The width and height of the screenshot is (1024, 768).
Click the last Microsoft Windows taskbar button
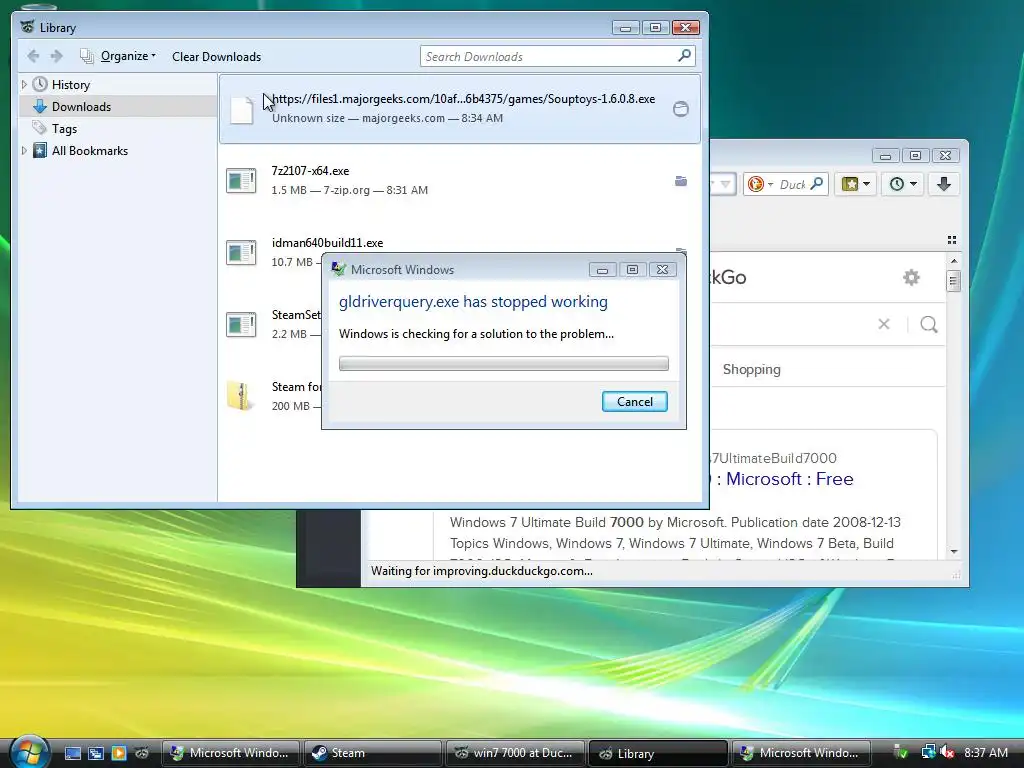(800, 753)
